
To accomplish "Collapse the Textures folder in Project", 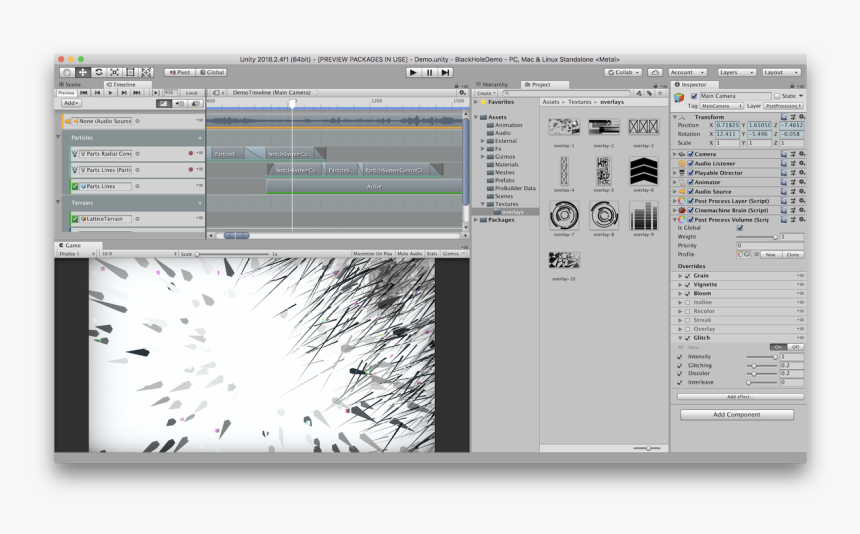I will click(483, 204).
